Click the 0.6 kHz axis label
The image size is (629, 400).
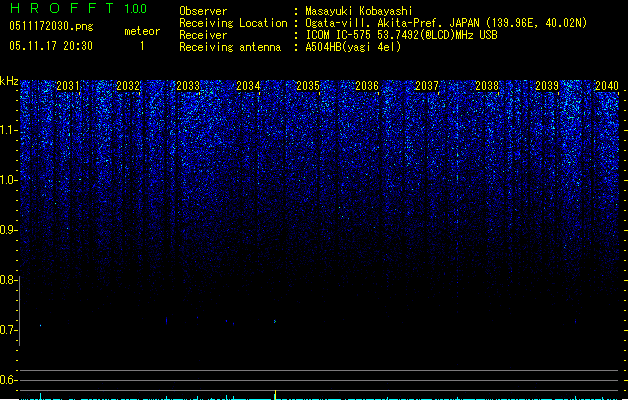(x=8, y=380)
